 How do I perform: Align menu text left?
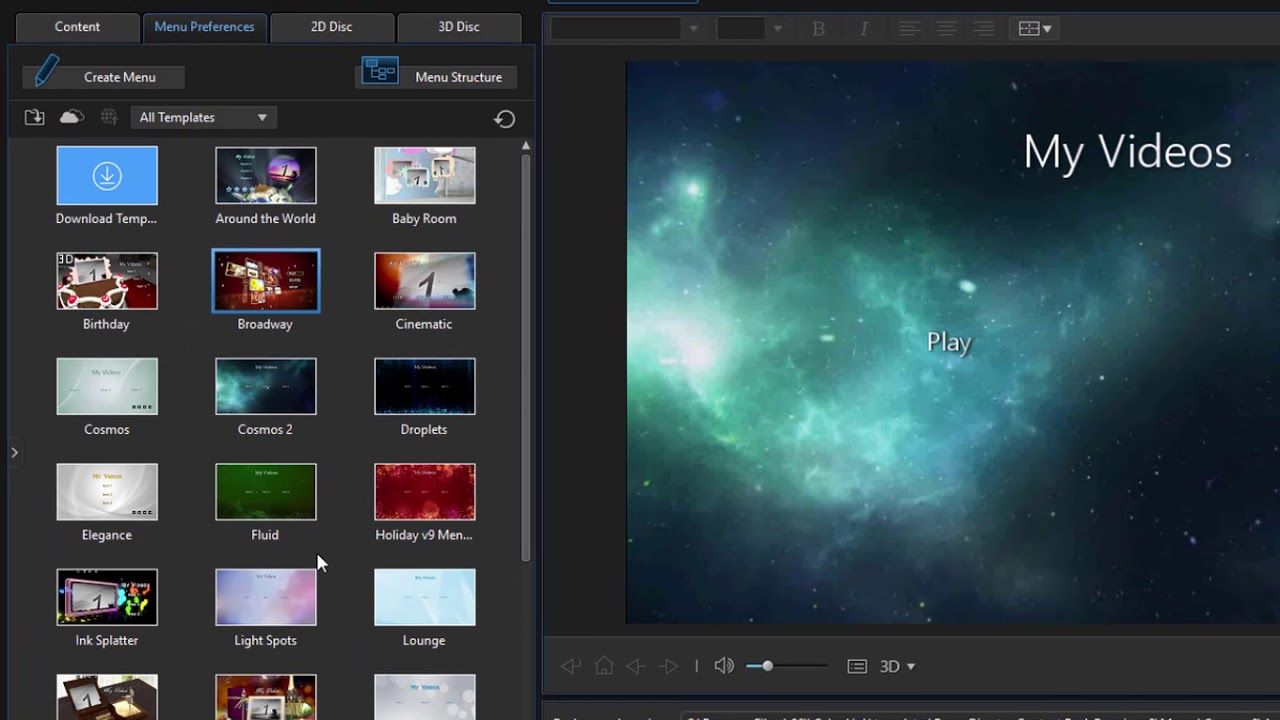[909, 29]
